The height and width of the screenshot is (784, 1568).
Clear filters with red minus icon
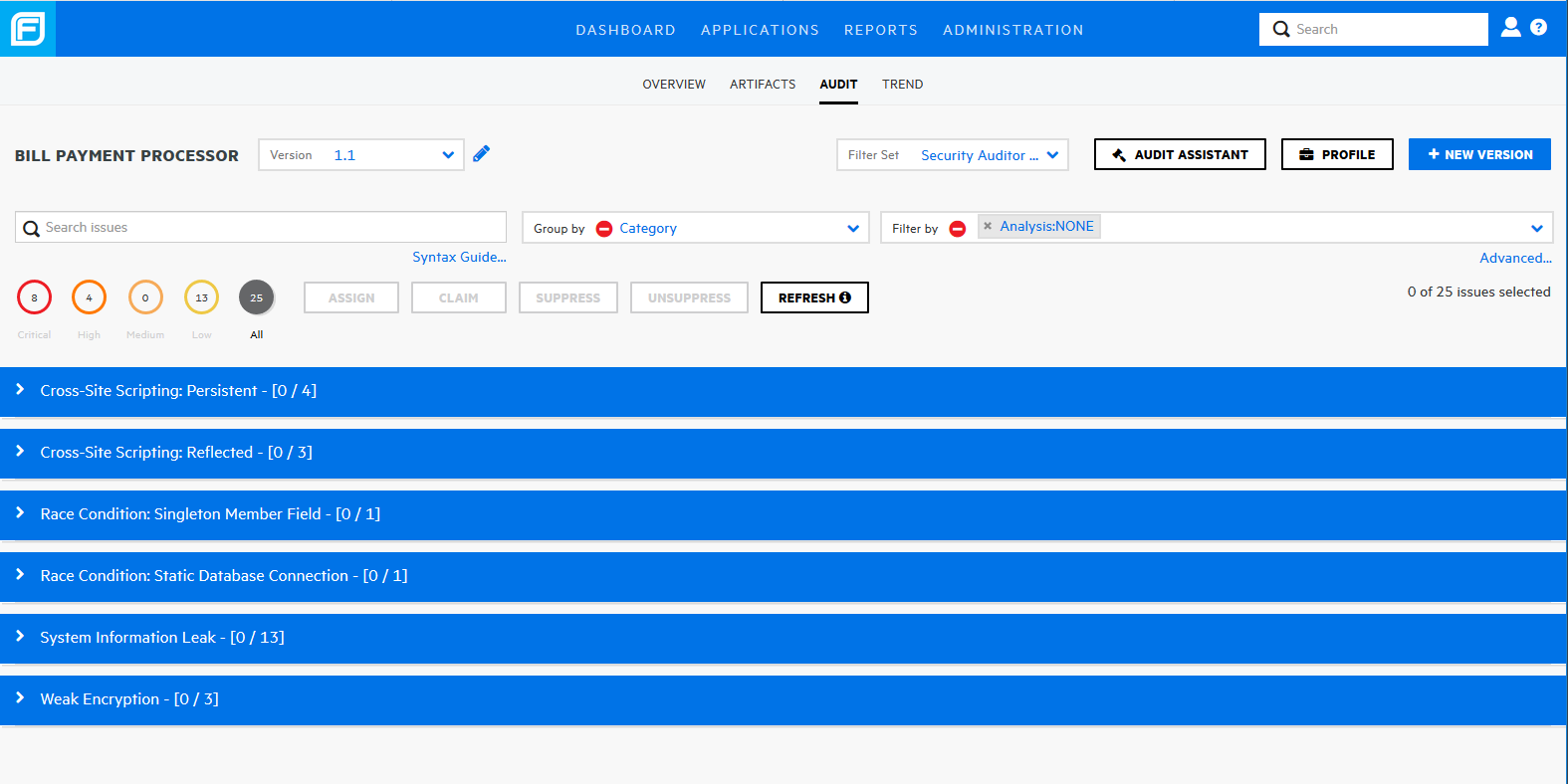[x=958, y=229]
